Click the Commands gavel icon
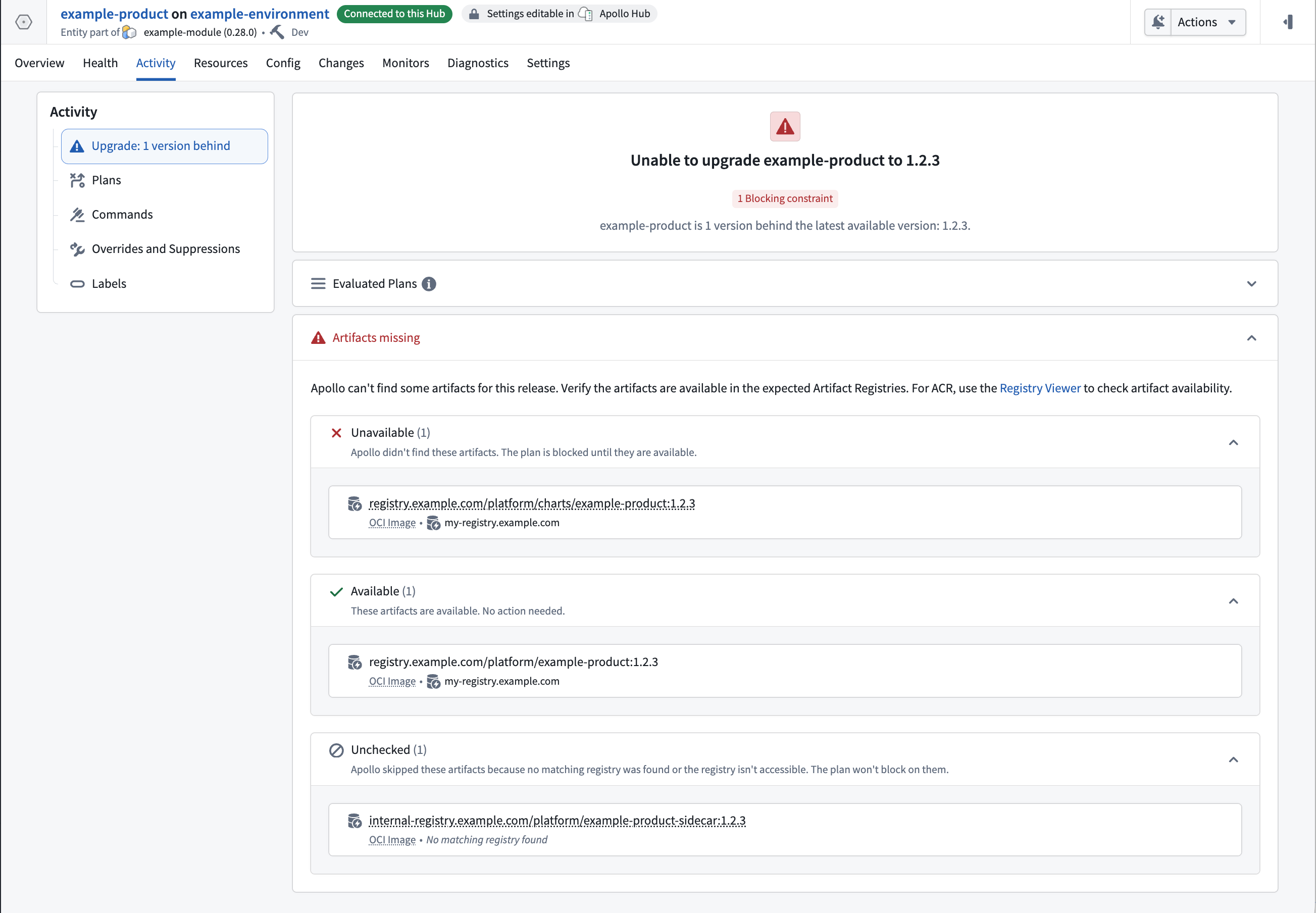Image resolution: width=1316 pixels, height=913 pixels. tap(77, 215)
